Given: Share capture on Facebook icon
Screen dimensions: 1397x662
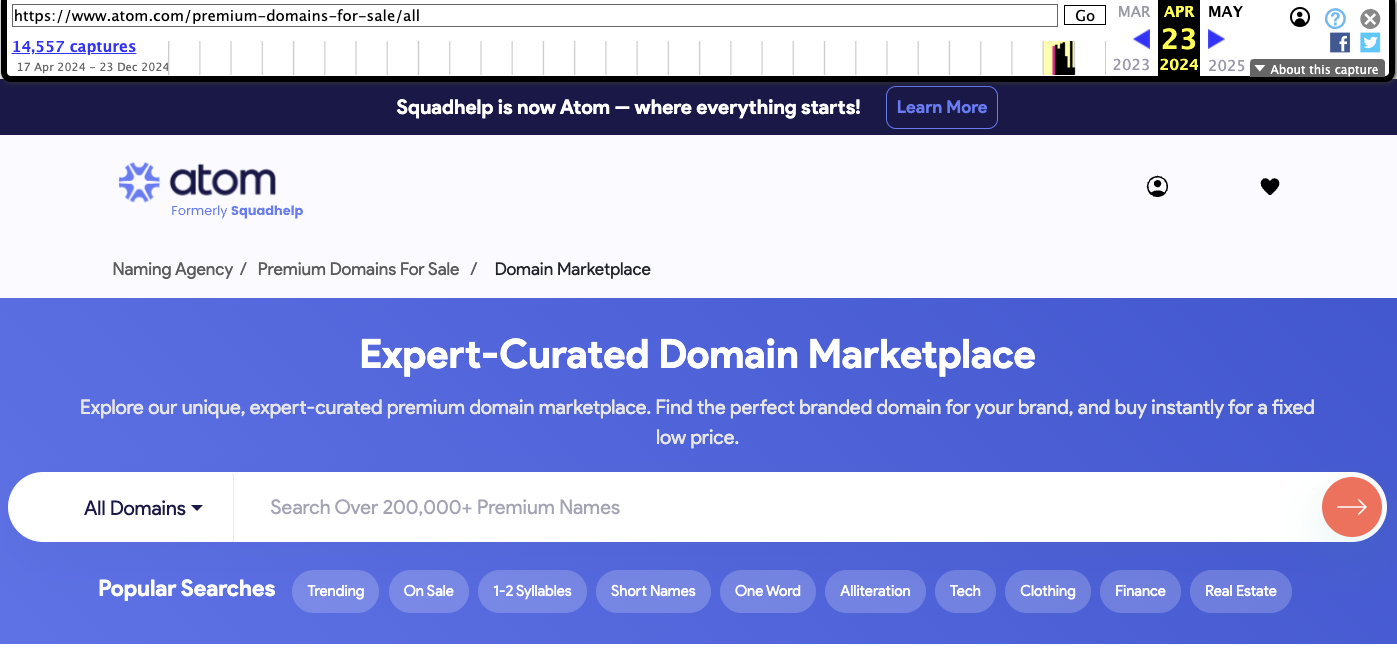Looking at the screenshot, I should point(1340,42).
